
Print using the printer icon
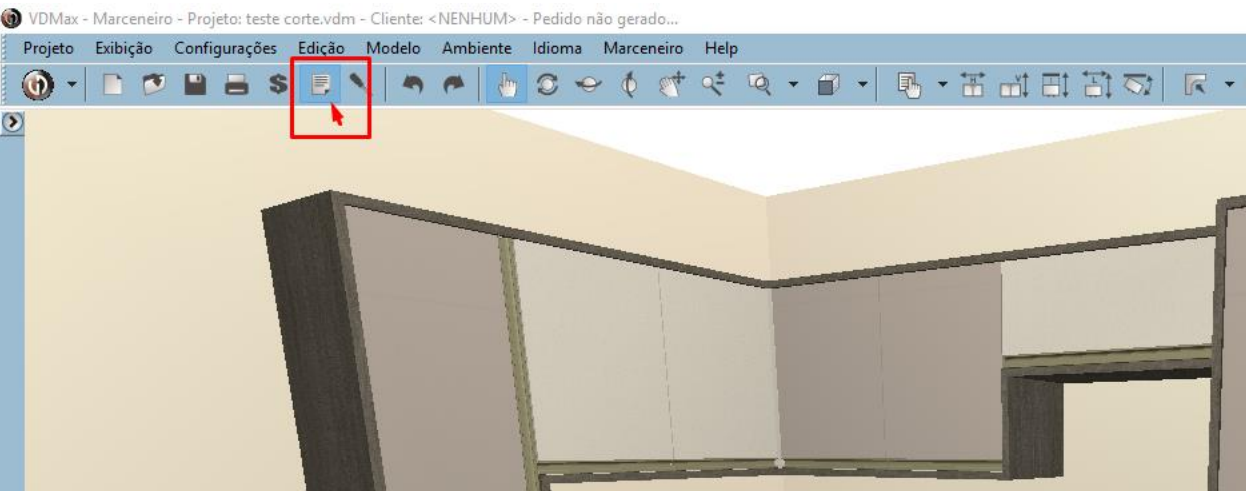pyautogui.click(x=236, y=87)
